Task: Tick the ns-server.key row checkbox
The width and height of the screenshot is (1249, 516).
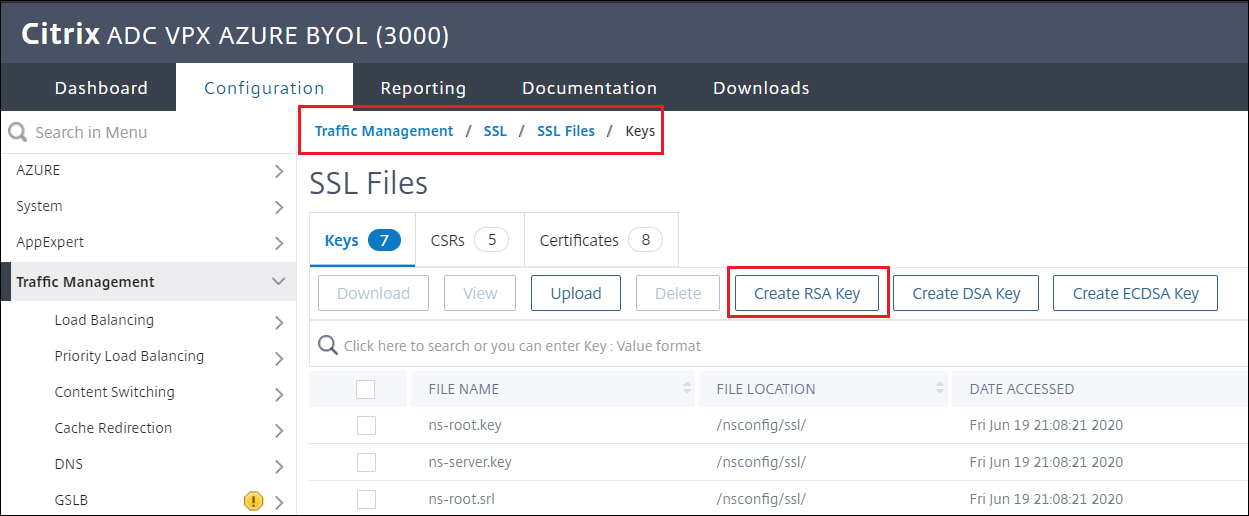Action: point(366,462)
